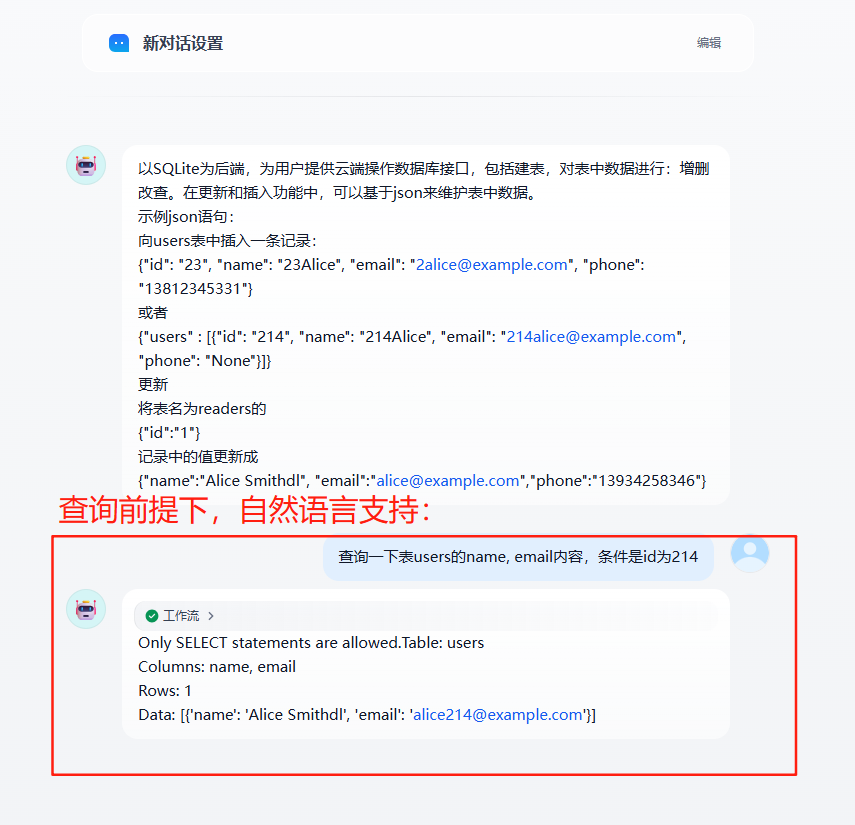Open the 2alice@example.com link
The height and width of the screenshot is (825, 855).
point(491,265)
